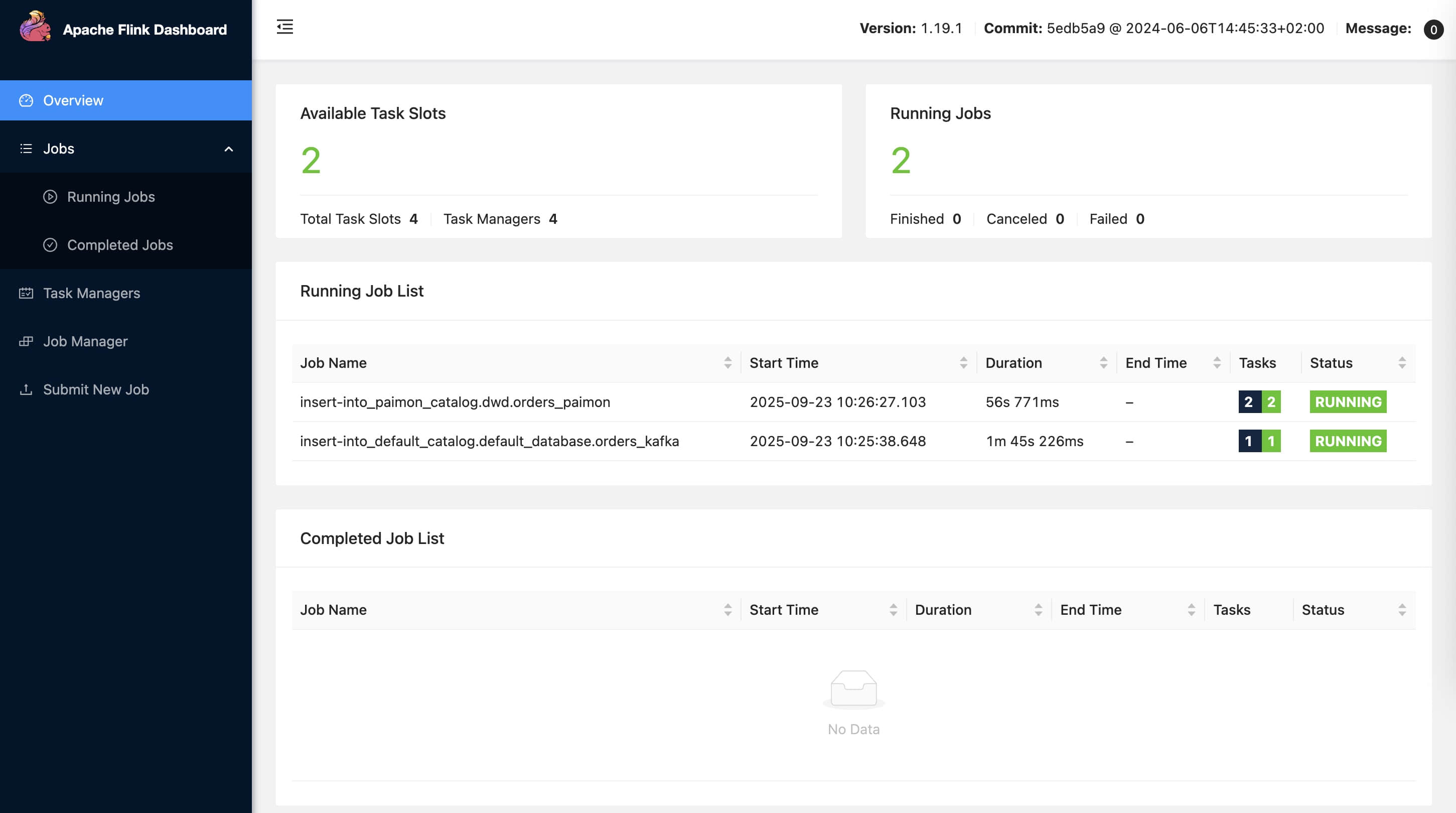Sort running jobs by Job Name
Viewport: 1456px width, 813px height.
point(727,363)
